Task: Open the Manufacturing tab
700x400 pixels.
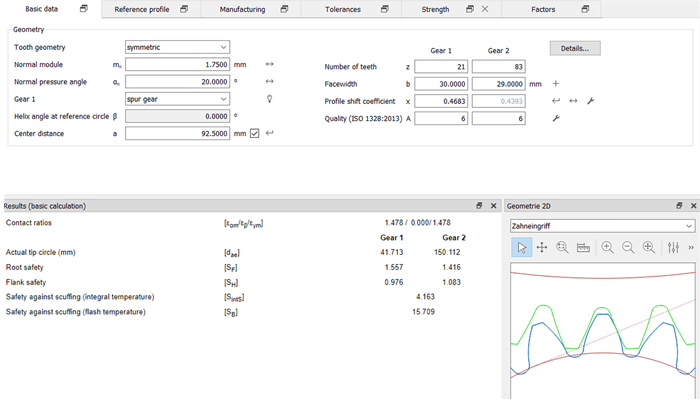Action: pos(242,9)
